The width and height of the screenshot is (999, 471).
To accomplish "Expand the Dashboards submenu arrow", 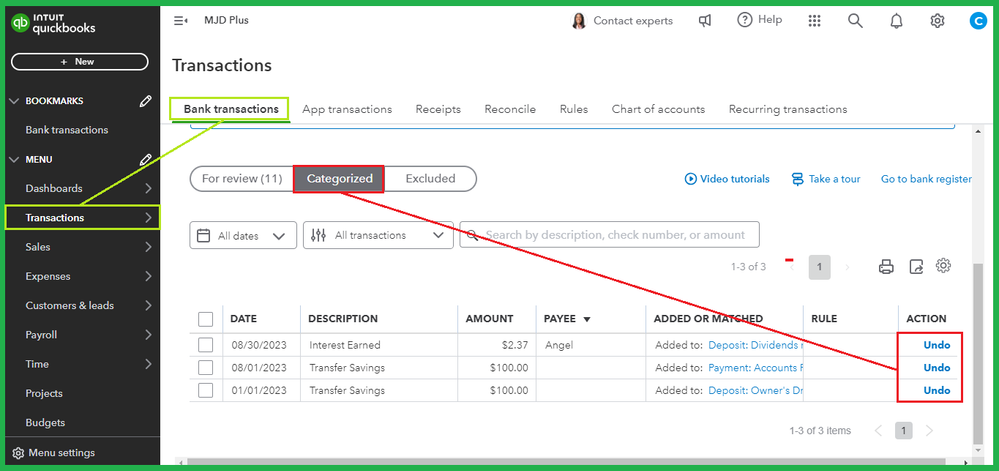I will [148, 189].
